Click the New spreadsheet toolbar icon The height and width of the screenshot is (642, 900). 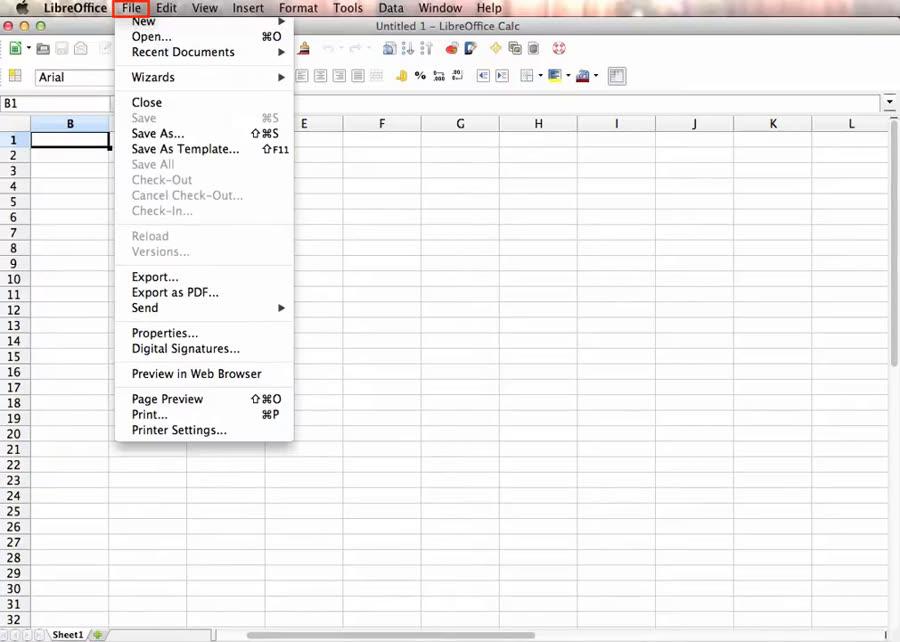[x=15, y=49]
